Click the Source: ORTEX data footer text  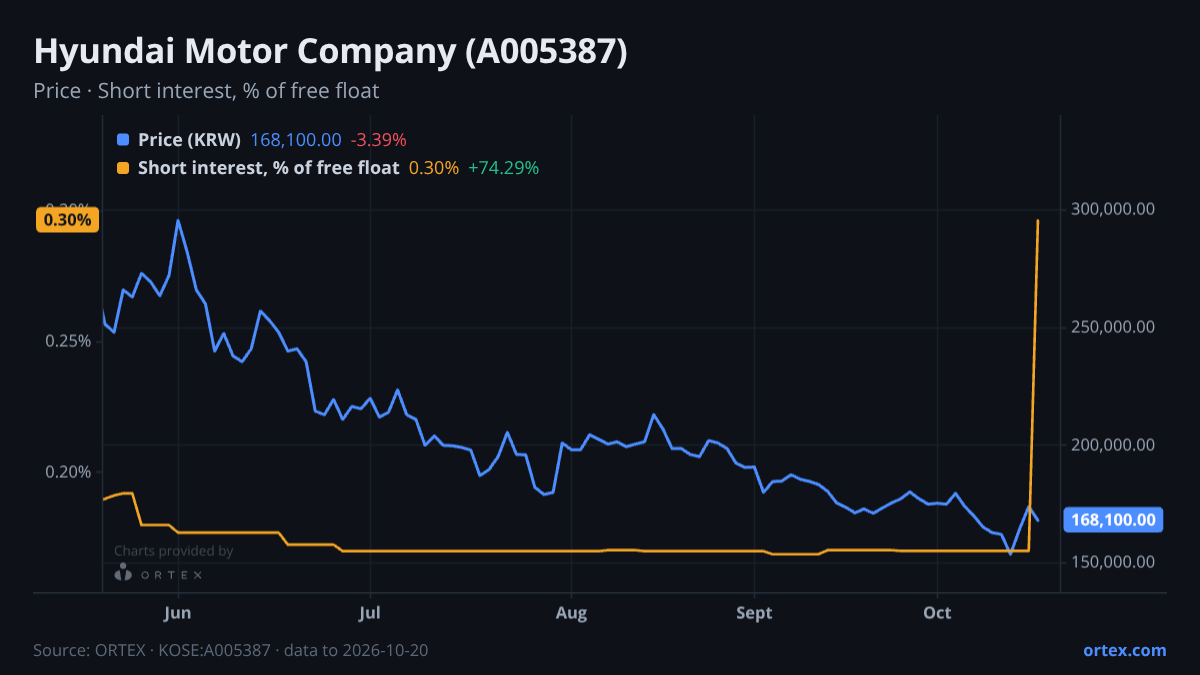tap(231, 650)
